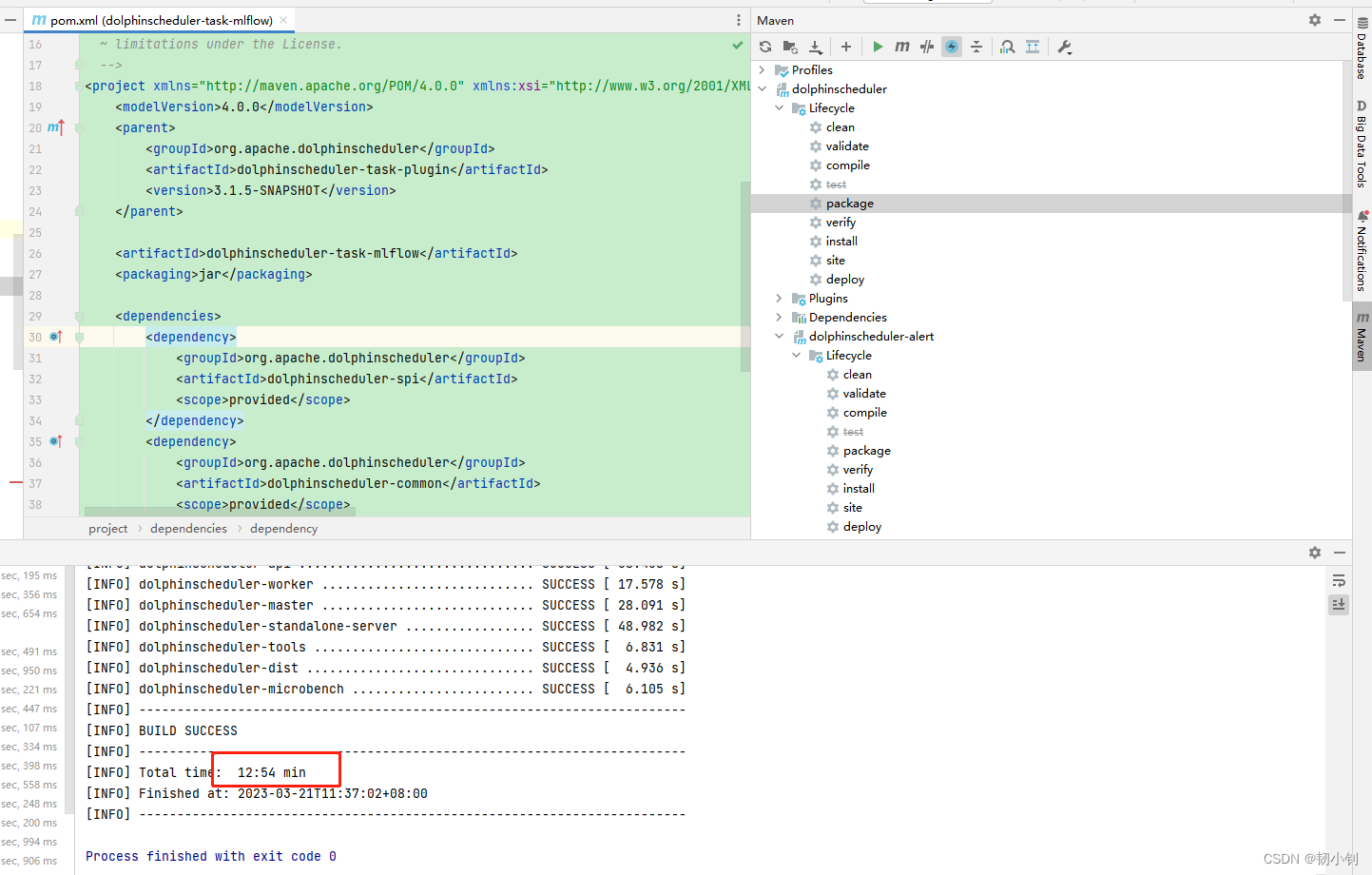Select the deploy lifecycle goal under dolphinscheduler

tap(844, 279)
